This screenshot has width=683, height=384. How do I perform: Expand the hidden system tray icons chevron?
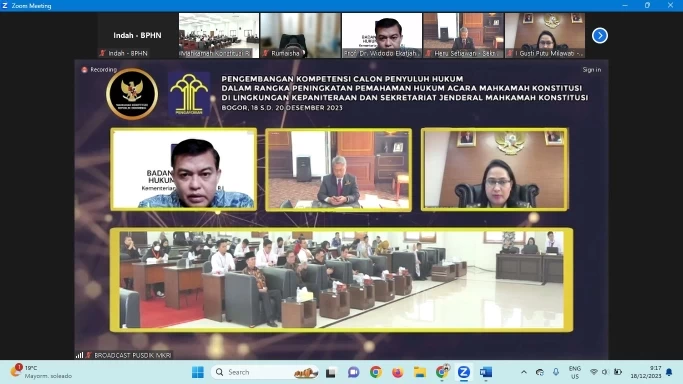(524, 372)
